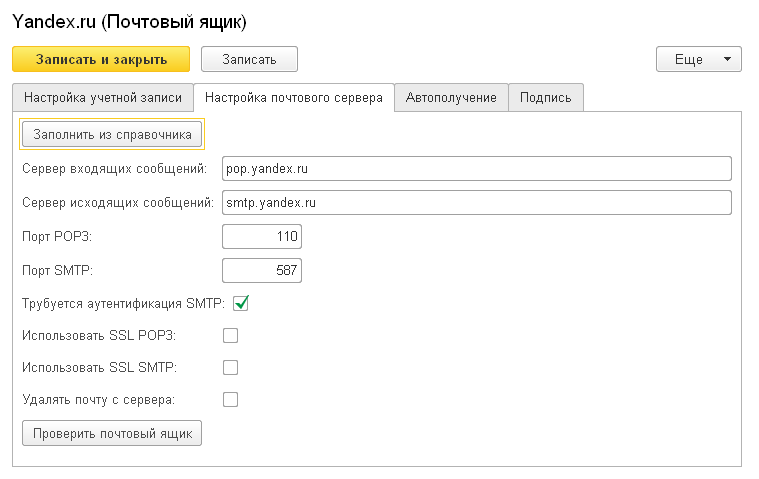Click the Записать и закрыть button
The height and width of the screenshot is (479, 759).
(101, 59)
